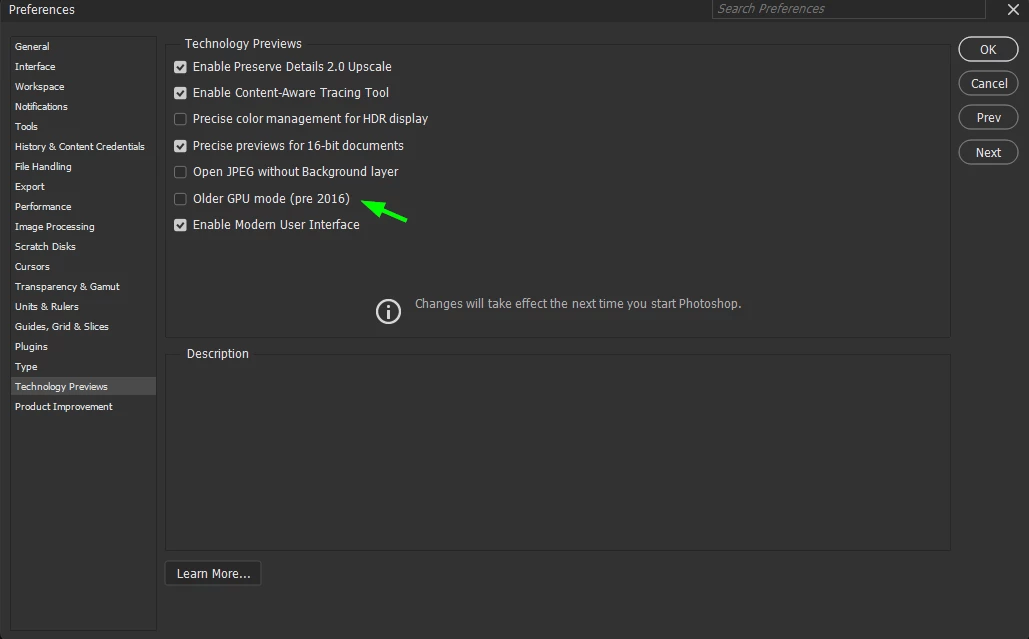The height and width of the screenshot is (639, 1029).
Task: Uncheck Enable Preserve Details 2.0 Upscale
Action: [x=180, y=67]
